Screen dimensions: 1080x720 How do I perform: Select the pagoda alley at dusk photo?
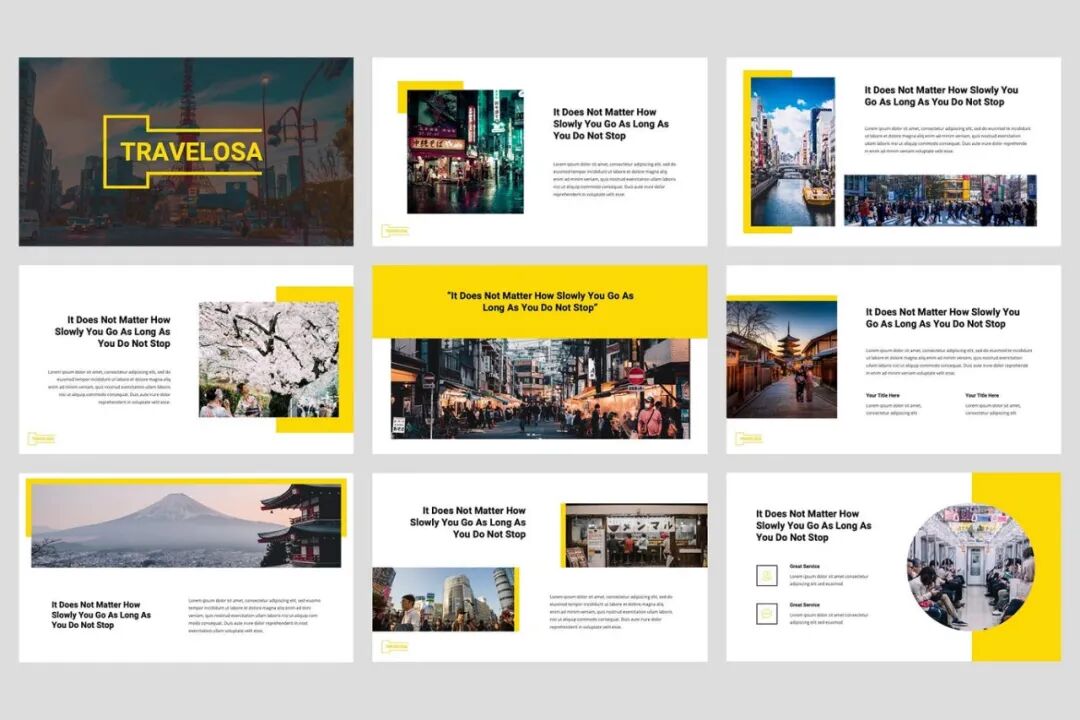782,359
